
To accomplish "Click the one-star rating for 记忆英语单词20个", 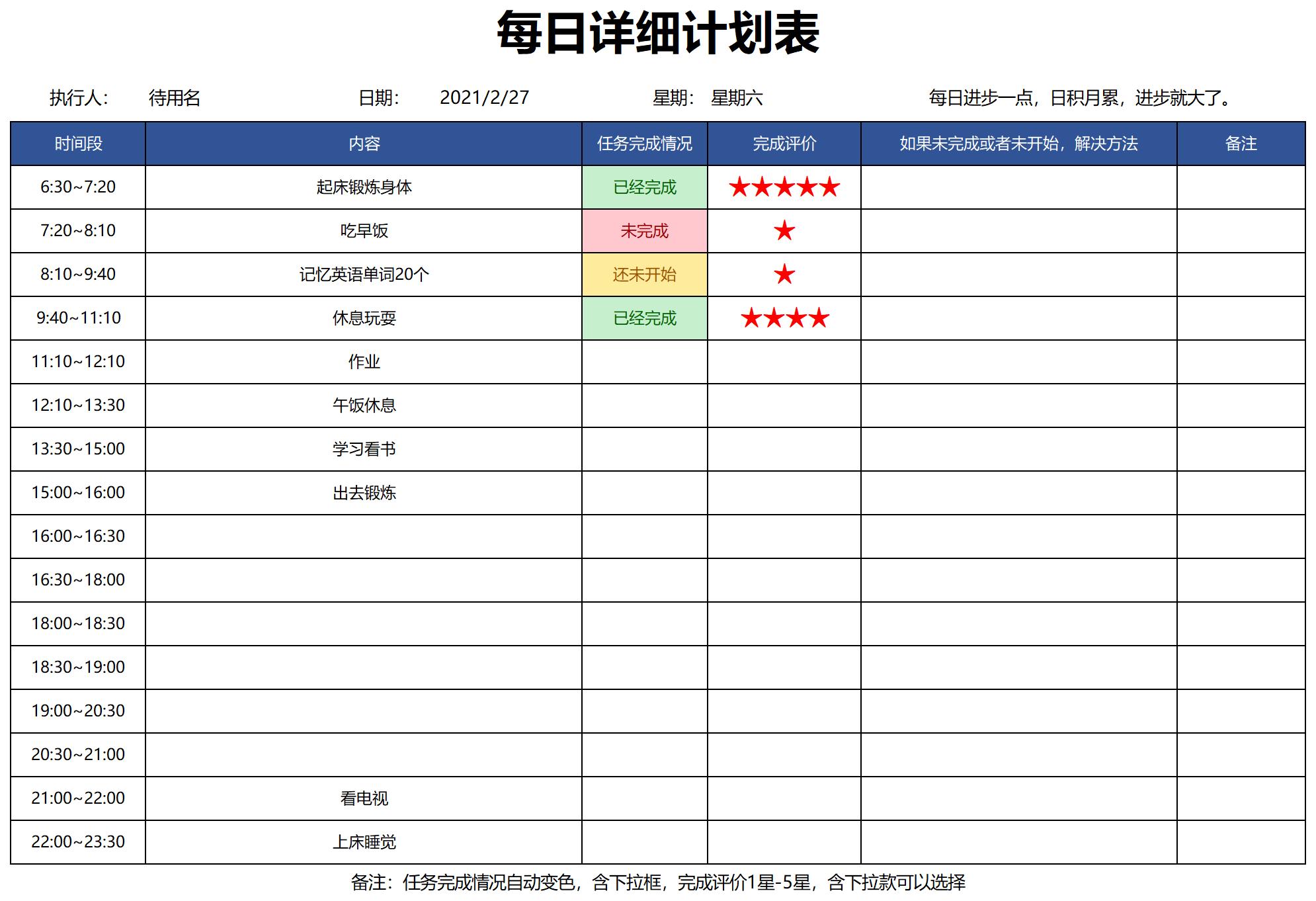I will click(x=784, y=275).
